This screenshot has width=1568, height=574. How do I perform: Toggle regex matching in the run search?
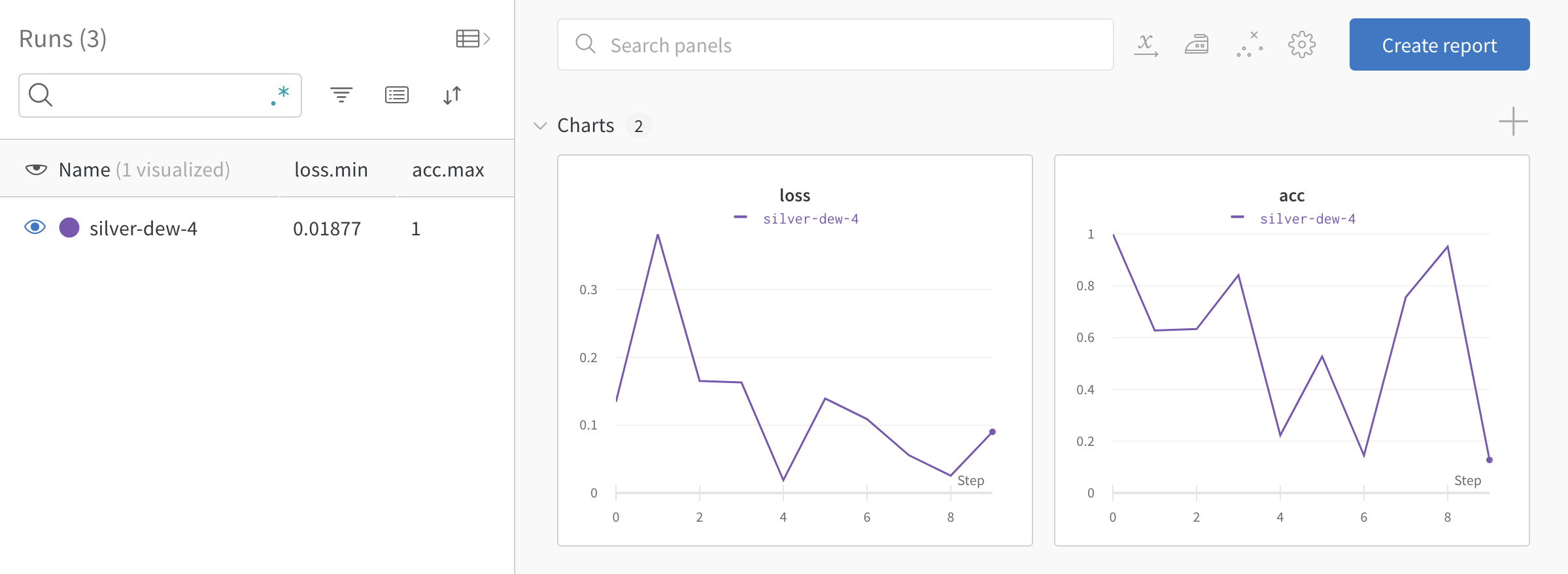tap(279, 95)
